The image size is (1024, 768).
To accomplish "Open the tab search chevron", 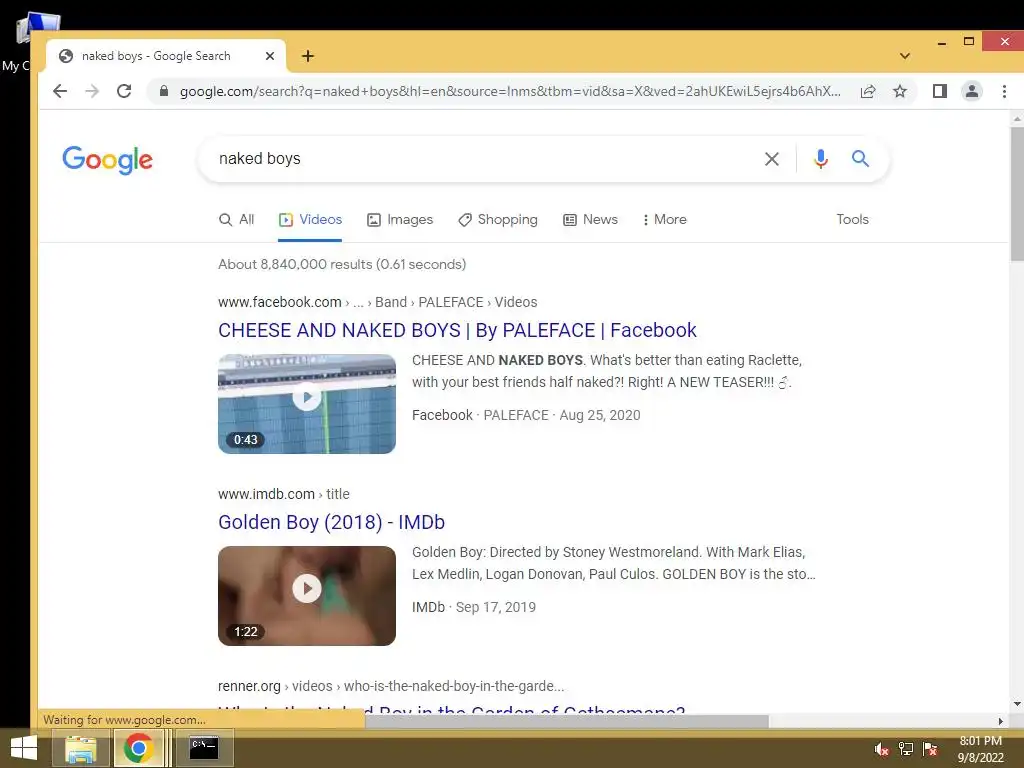I will tap(904, 56).
